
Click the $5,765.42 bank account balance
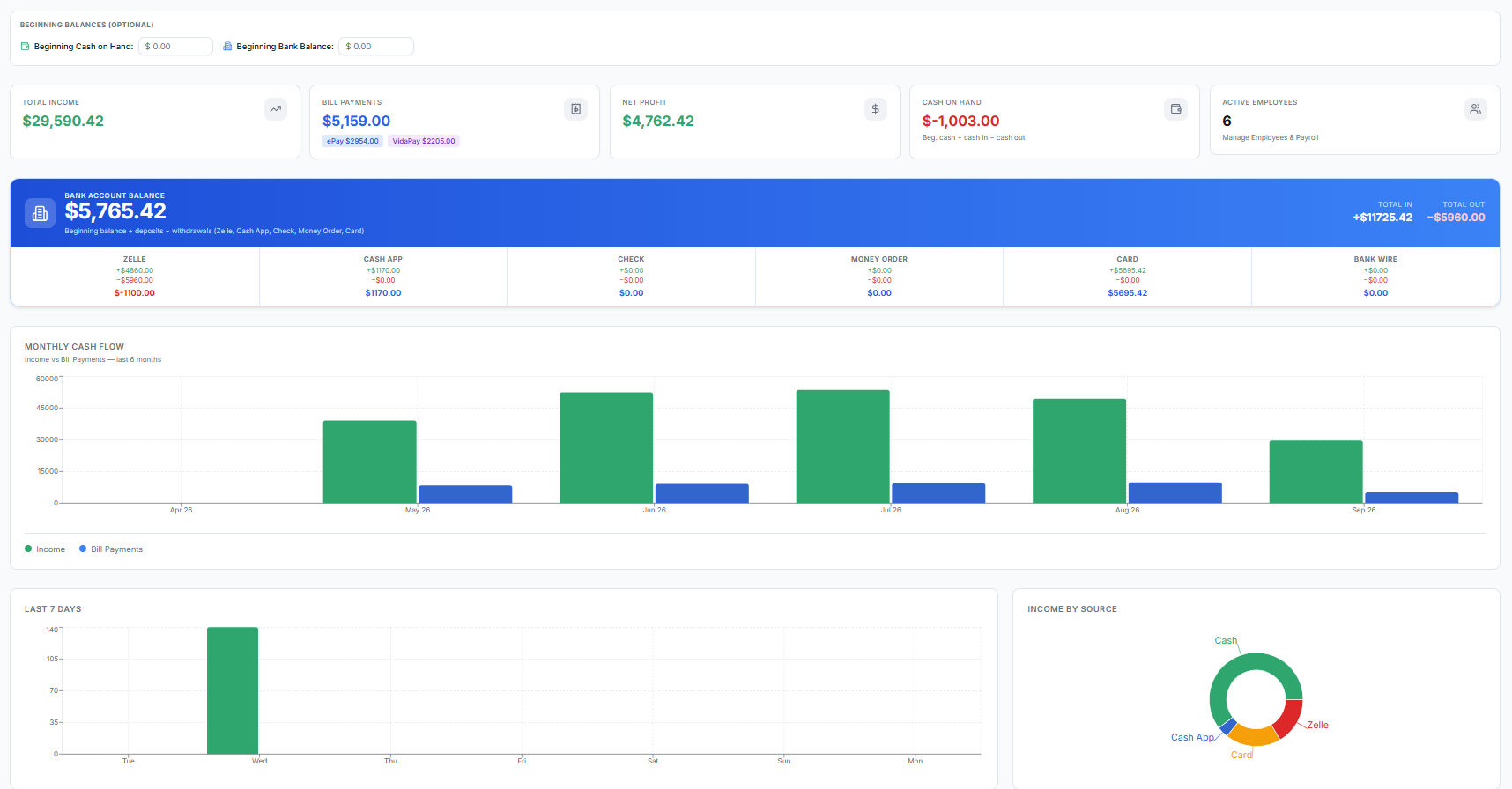click(115, 211)
